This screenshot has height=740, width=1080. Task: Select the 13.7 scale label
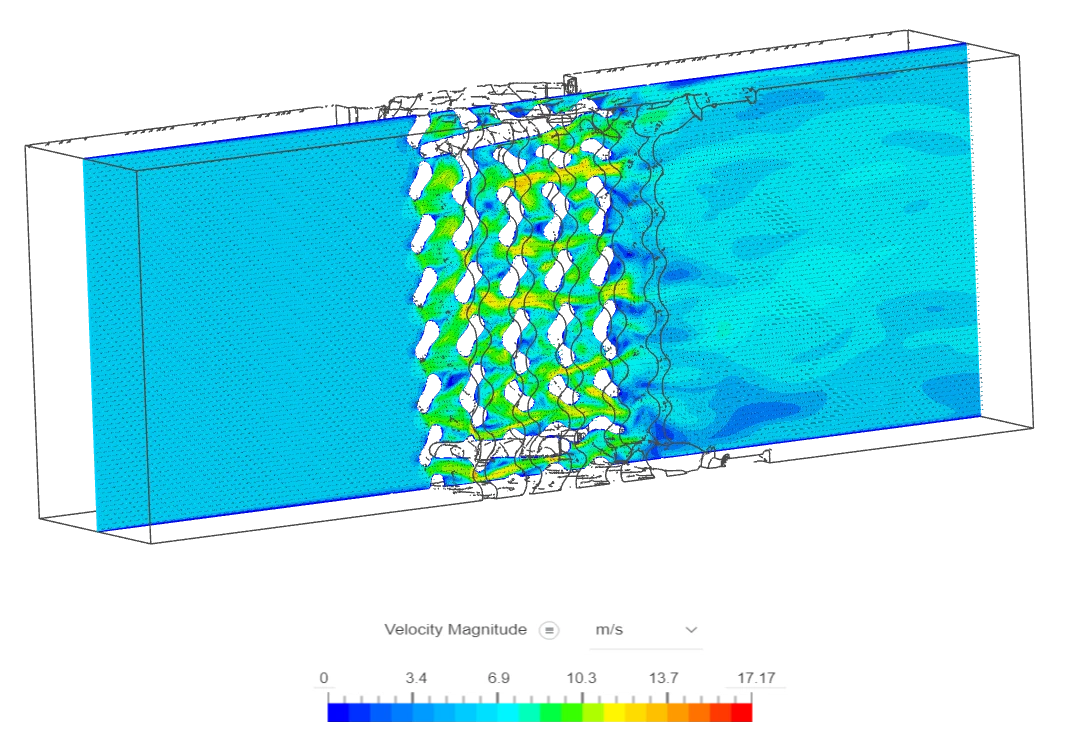pos(664,678)
